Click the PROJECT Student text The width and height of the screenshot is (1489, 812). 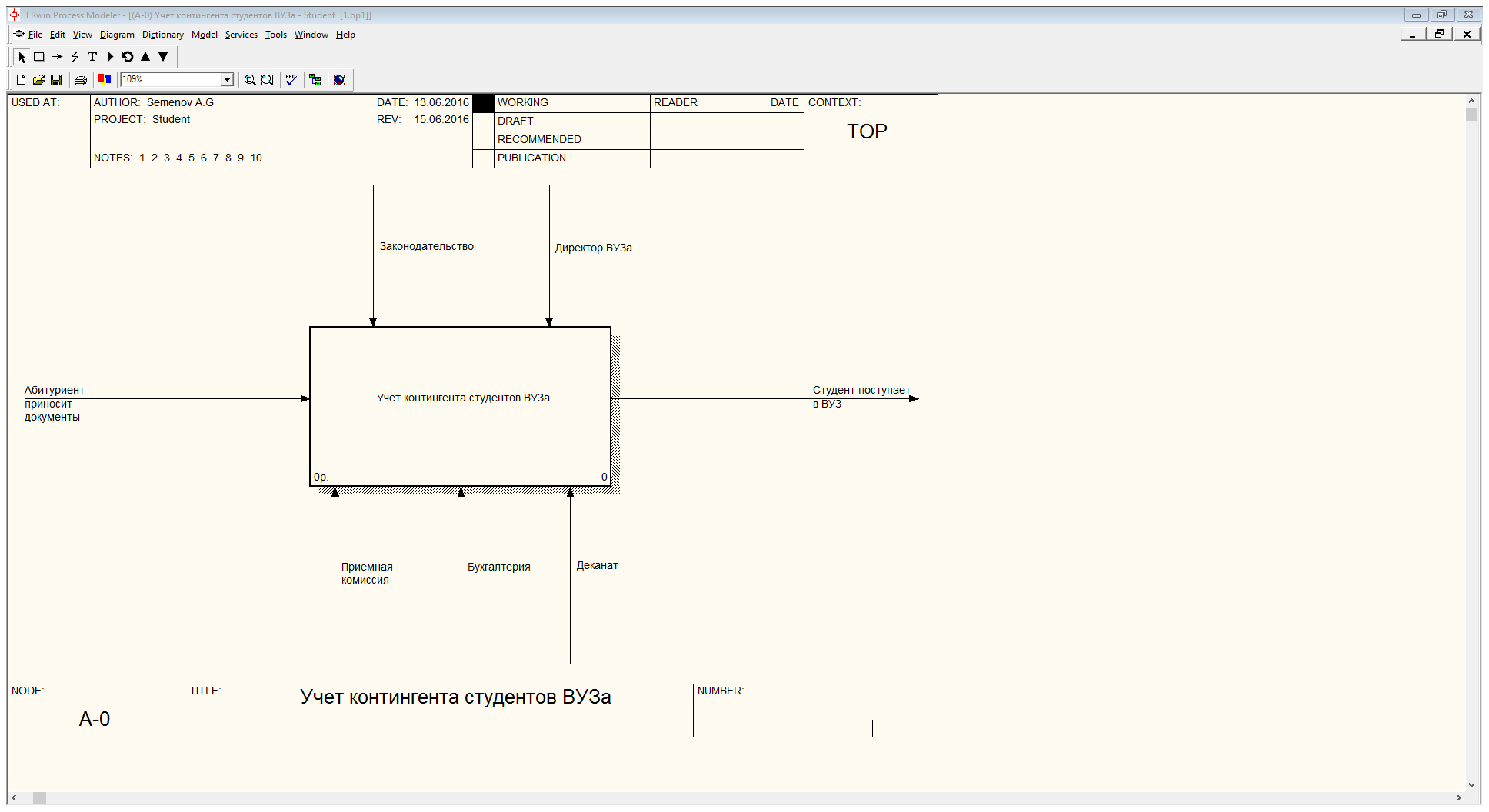142,119
